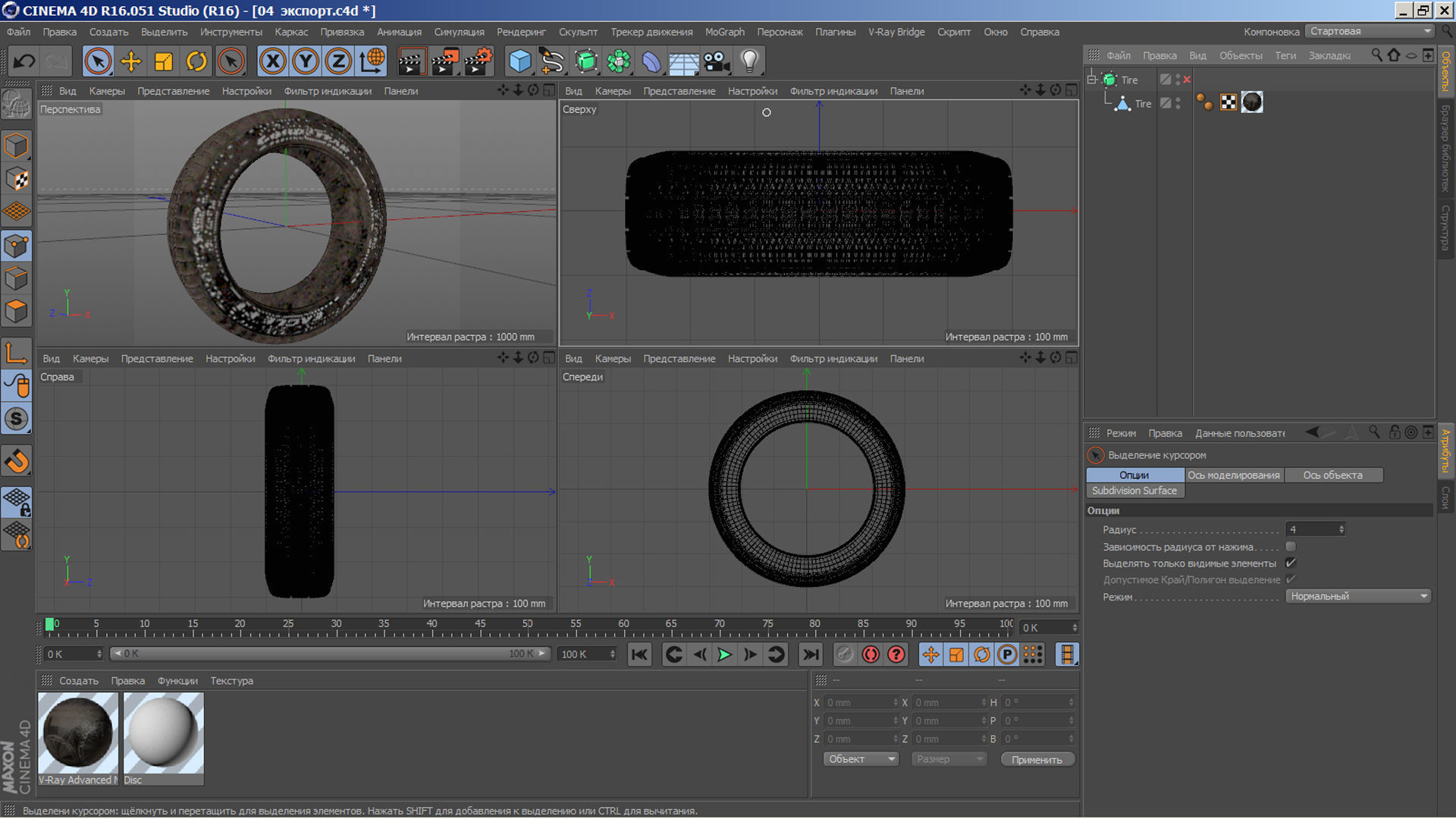Select the Live Selection cursor tool
Viewport: 1456px width, 819px height.
click(98, 61)
